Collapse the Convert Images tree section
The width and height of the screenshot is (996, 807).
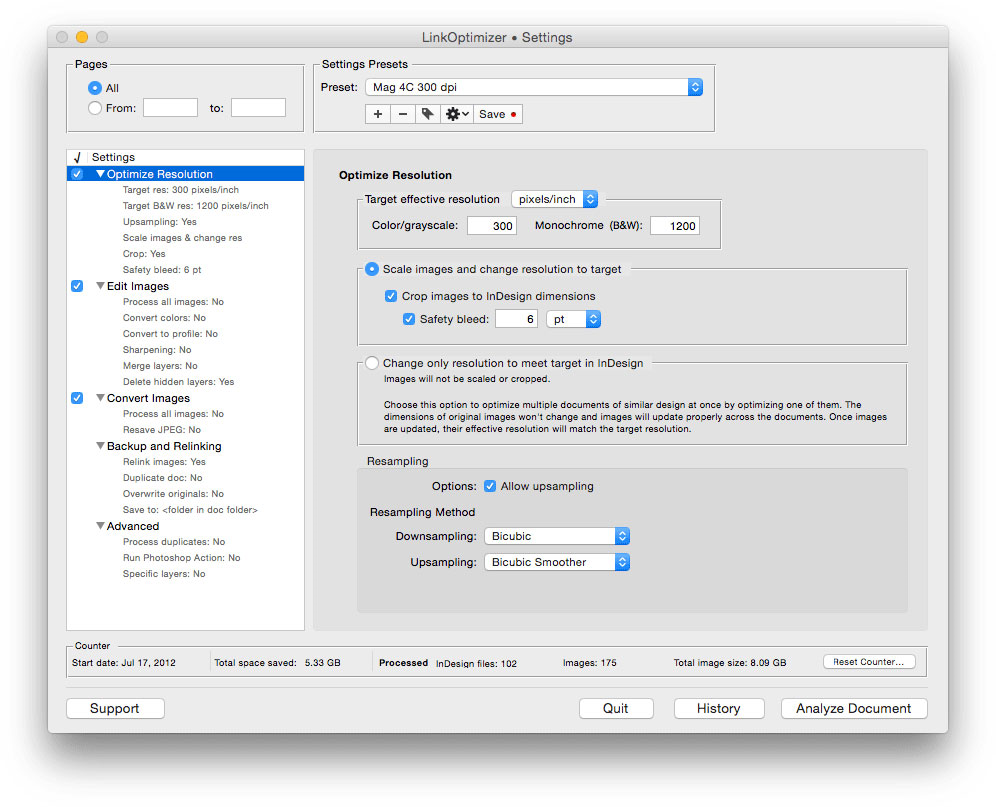tap(100, 398)
